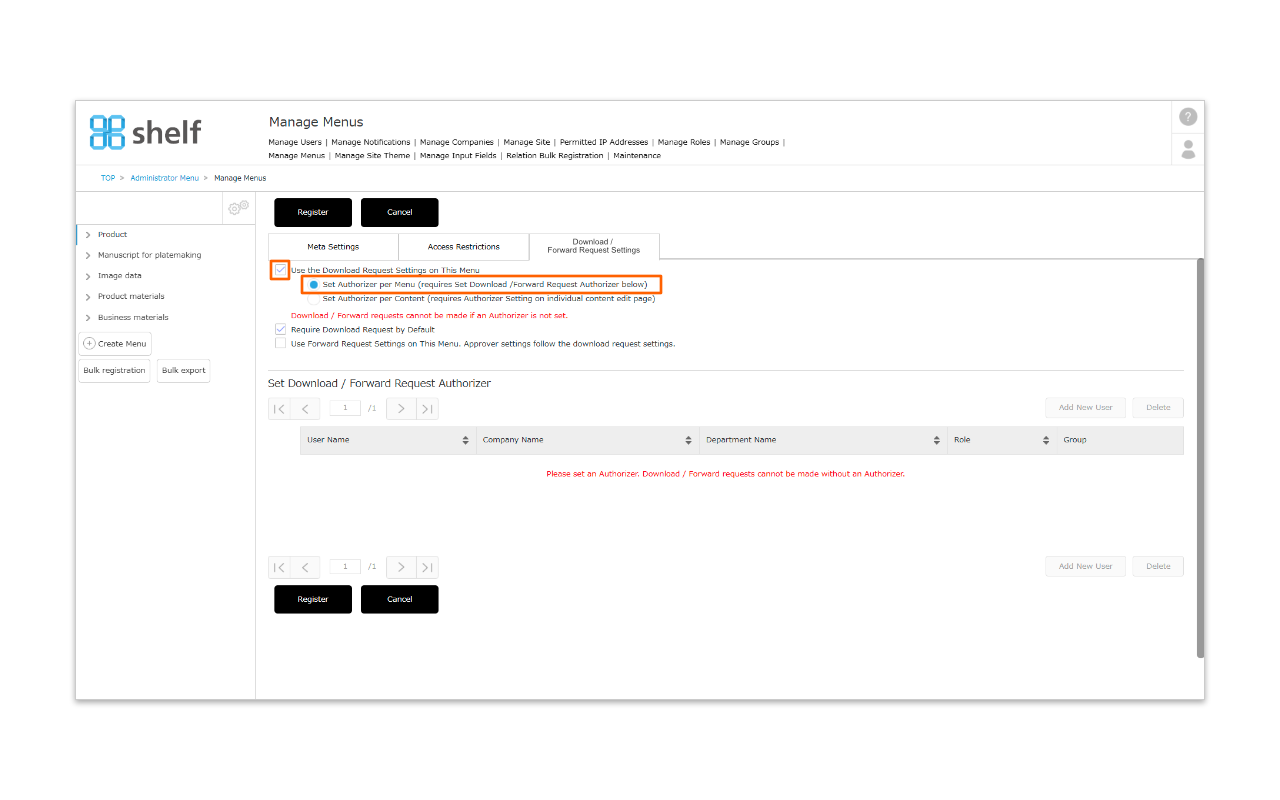Open the Access Restrictions tab

(x=463, y=247)
